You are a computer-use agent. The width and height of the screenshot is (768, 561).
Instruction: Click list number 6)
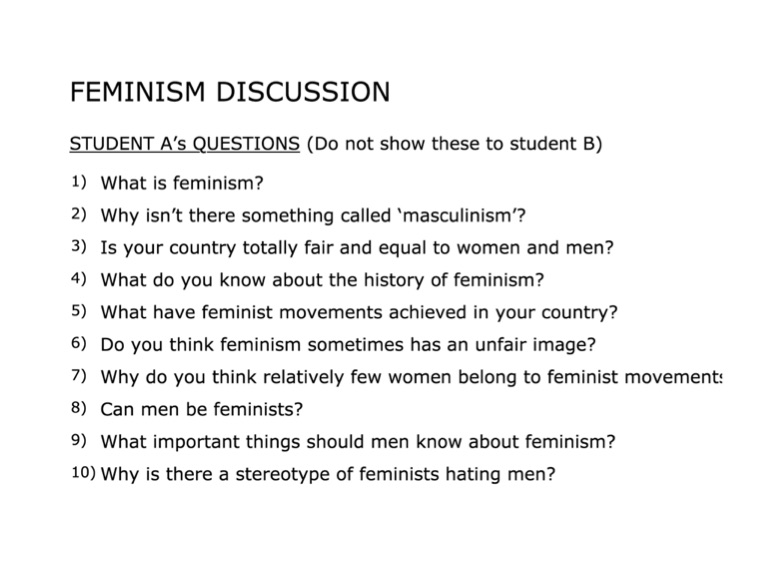click(79, 344)
